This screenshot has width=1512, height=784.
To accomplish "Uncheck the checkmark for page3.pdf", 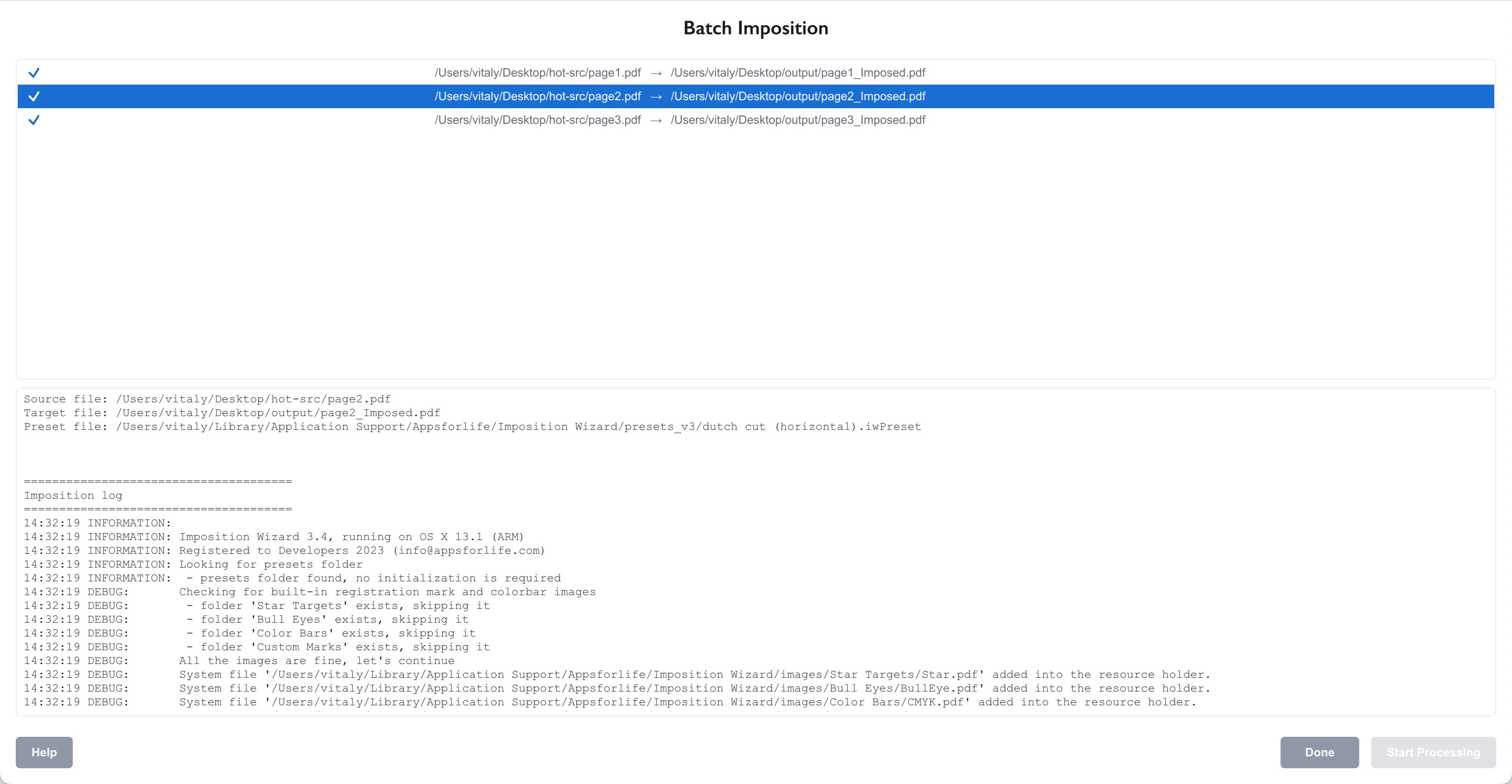I will click(34, 120).
